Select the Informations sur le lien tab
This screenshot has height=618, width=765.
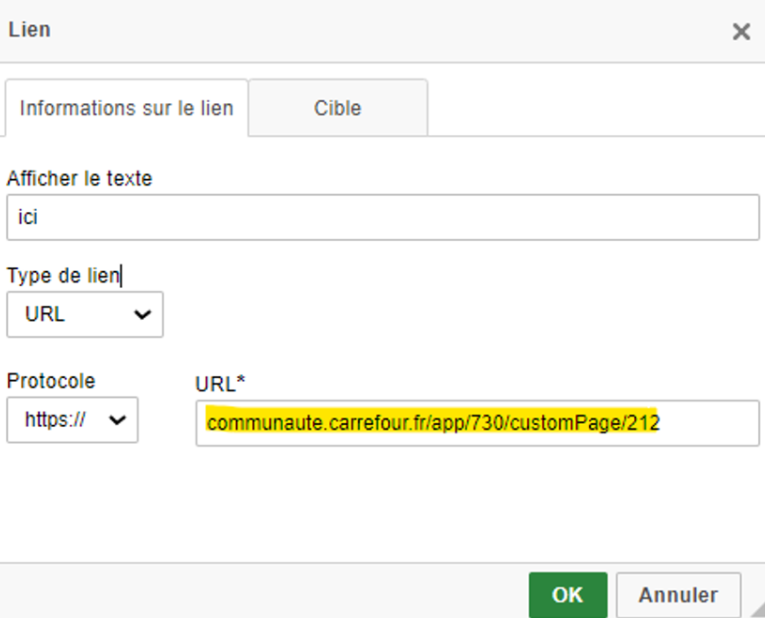[x=126, y=108]
